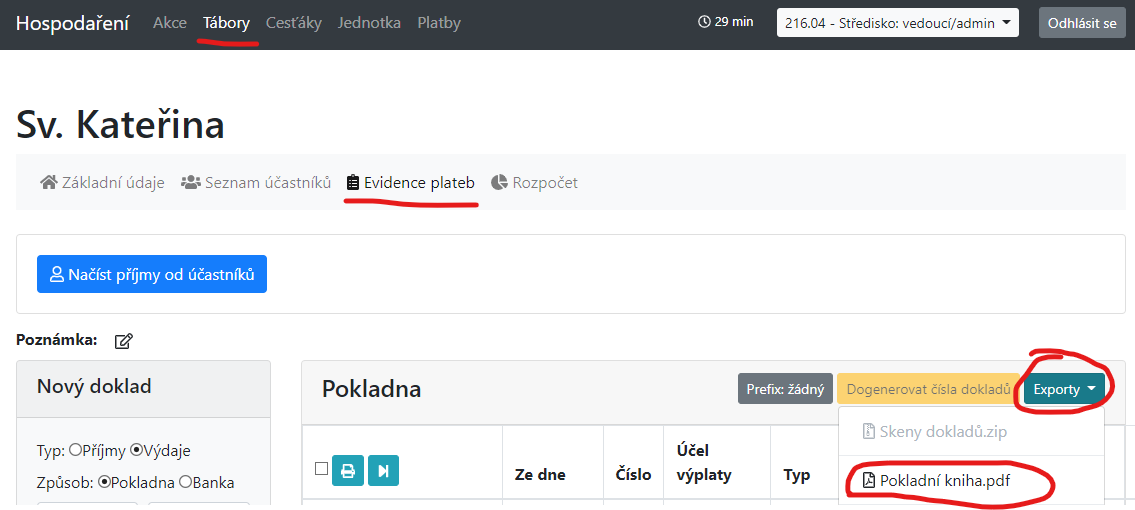Click the Poznámka label
1135x510 pixels.
(56, 340)
